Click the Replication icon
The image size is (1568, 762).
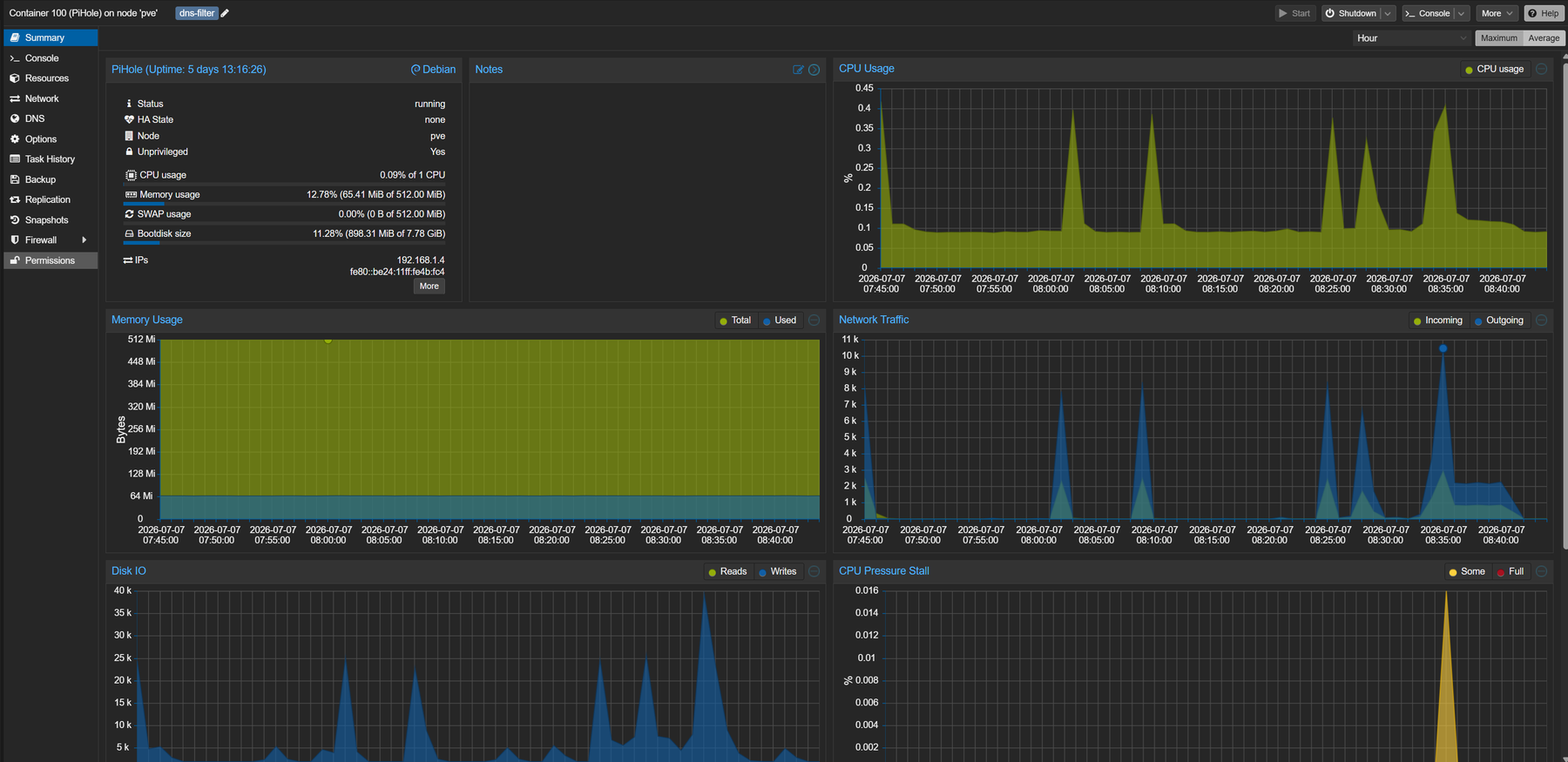pos(15,199)
